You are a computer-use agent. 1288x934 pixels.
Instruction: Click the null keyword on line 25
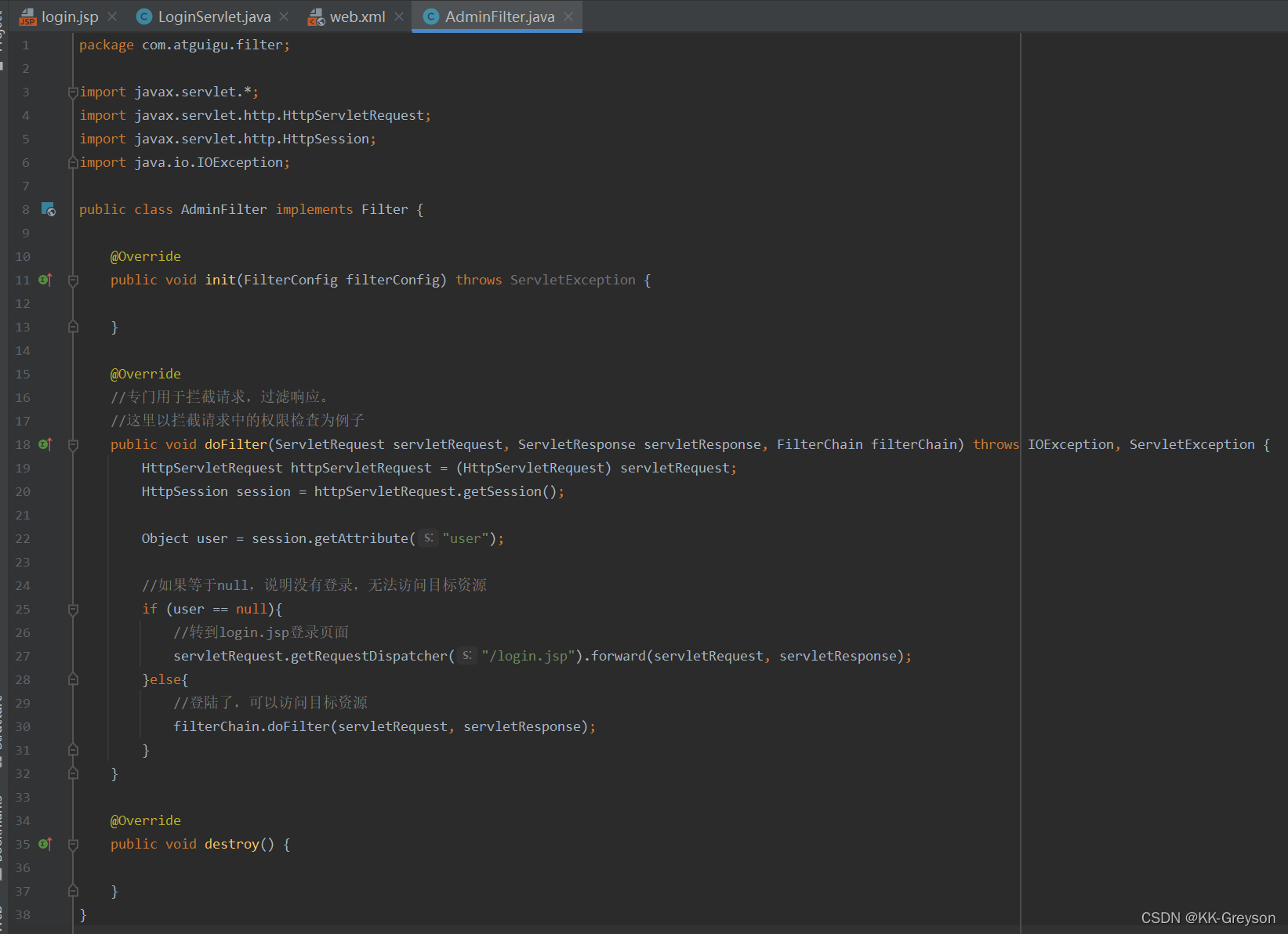point(252,609)
